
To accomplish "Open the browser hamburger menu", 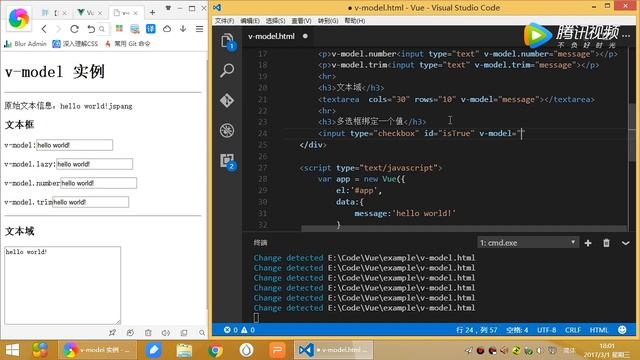I will click(x=199, y=29).
